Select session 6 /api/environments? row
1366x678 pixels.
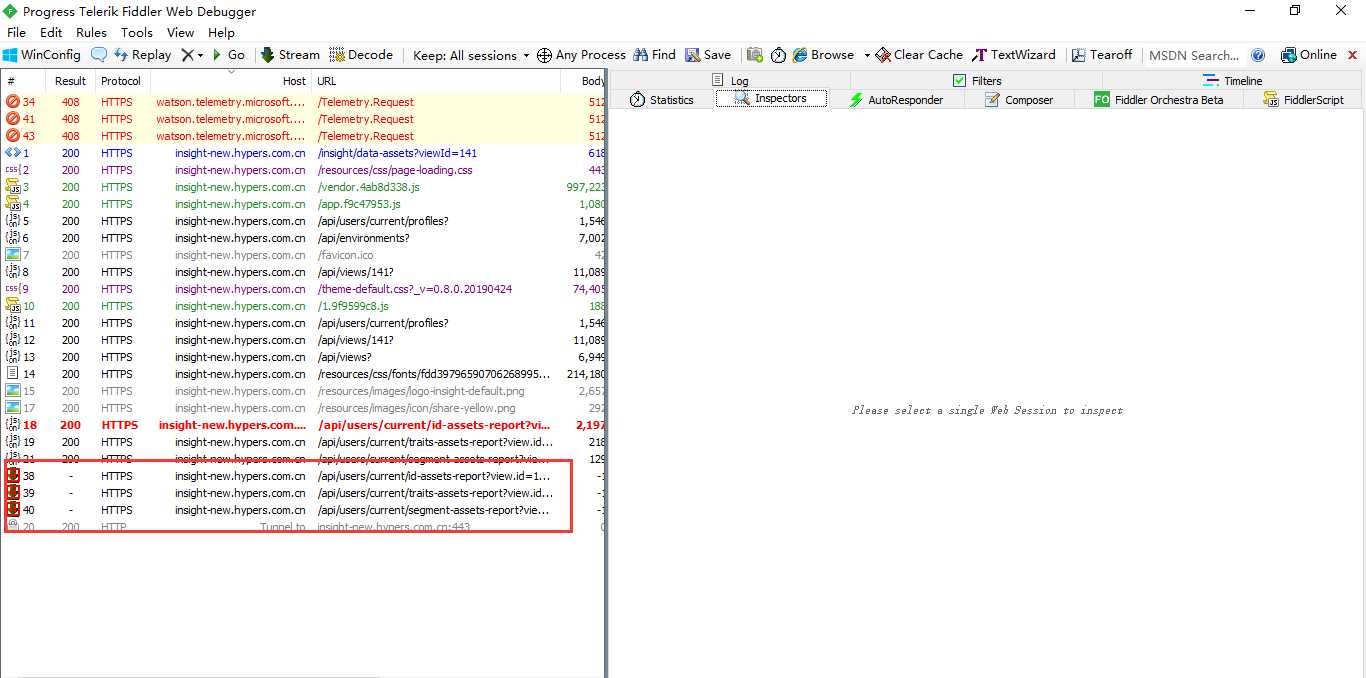(x=304, y=238)
